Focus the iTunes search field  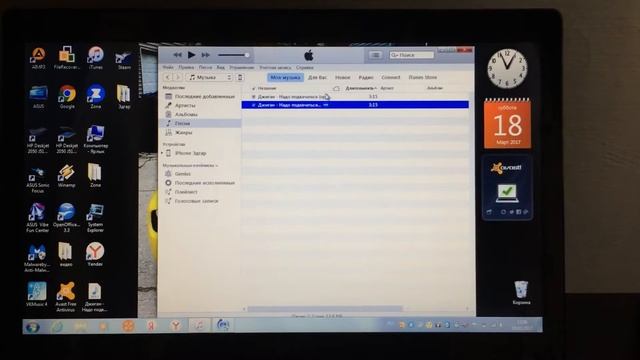(x=411, y=55)
